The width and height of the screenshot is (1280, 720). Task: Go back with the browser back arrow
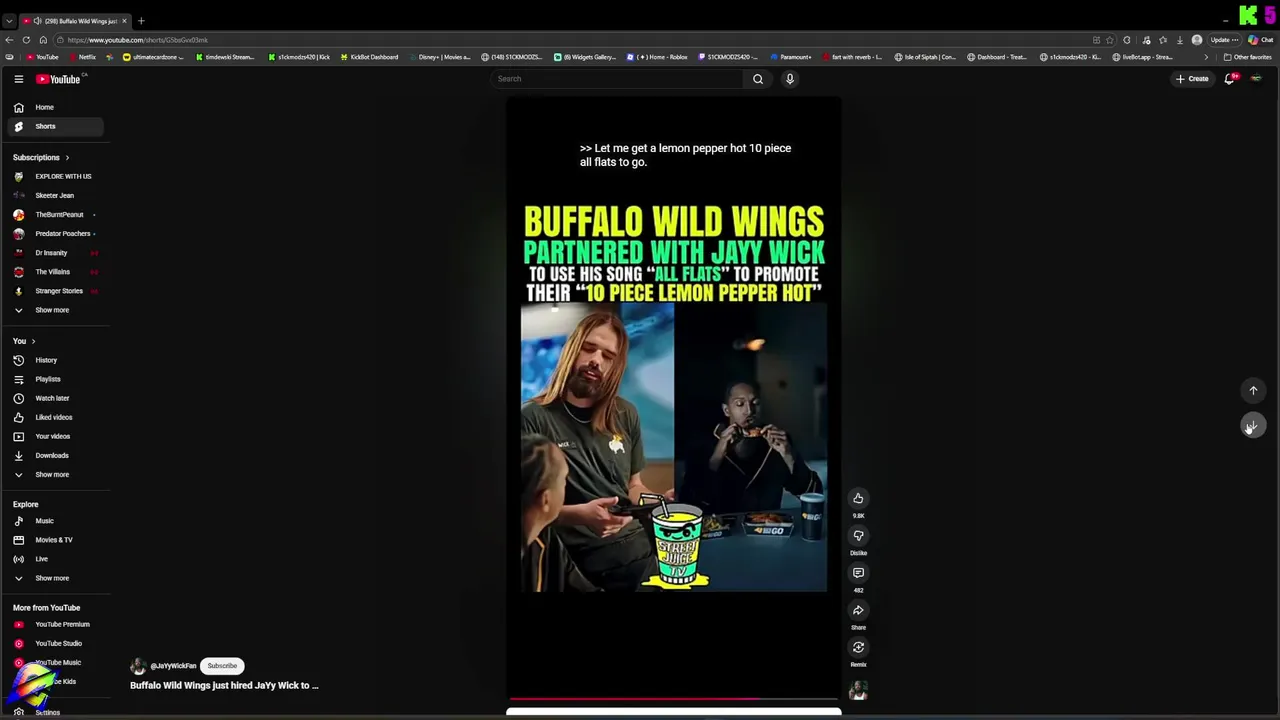pos(9,40)
